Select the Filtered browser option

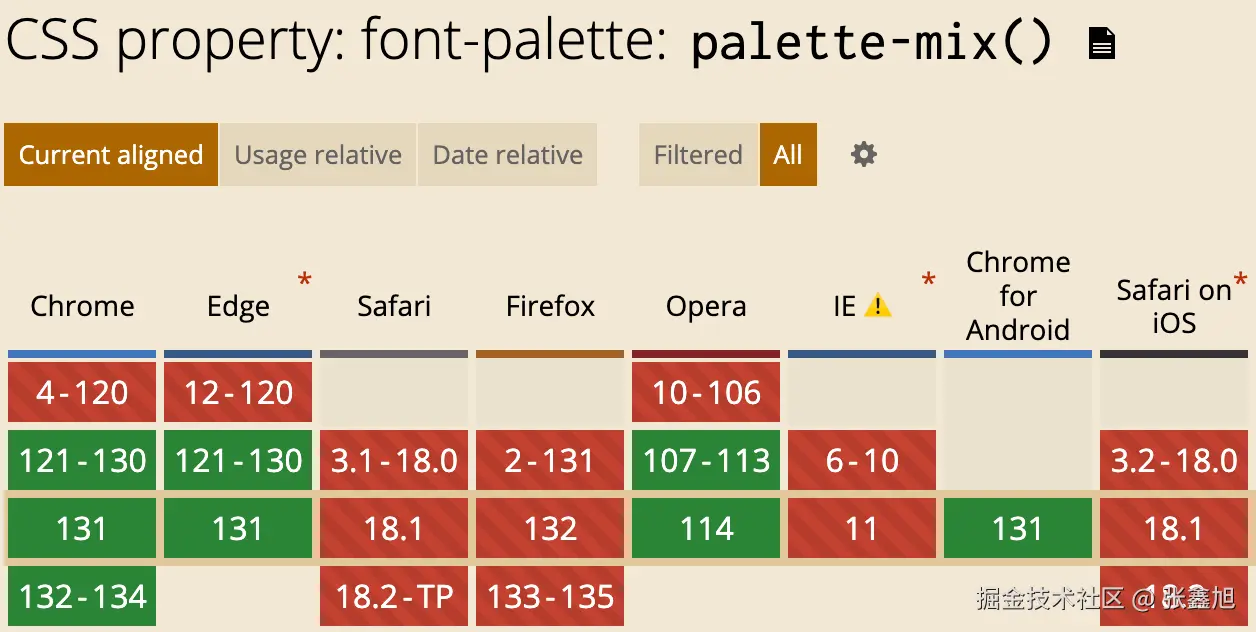(698, 155)
